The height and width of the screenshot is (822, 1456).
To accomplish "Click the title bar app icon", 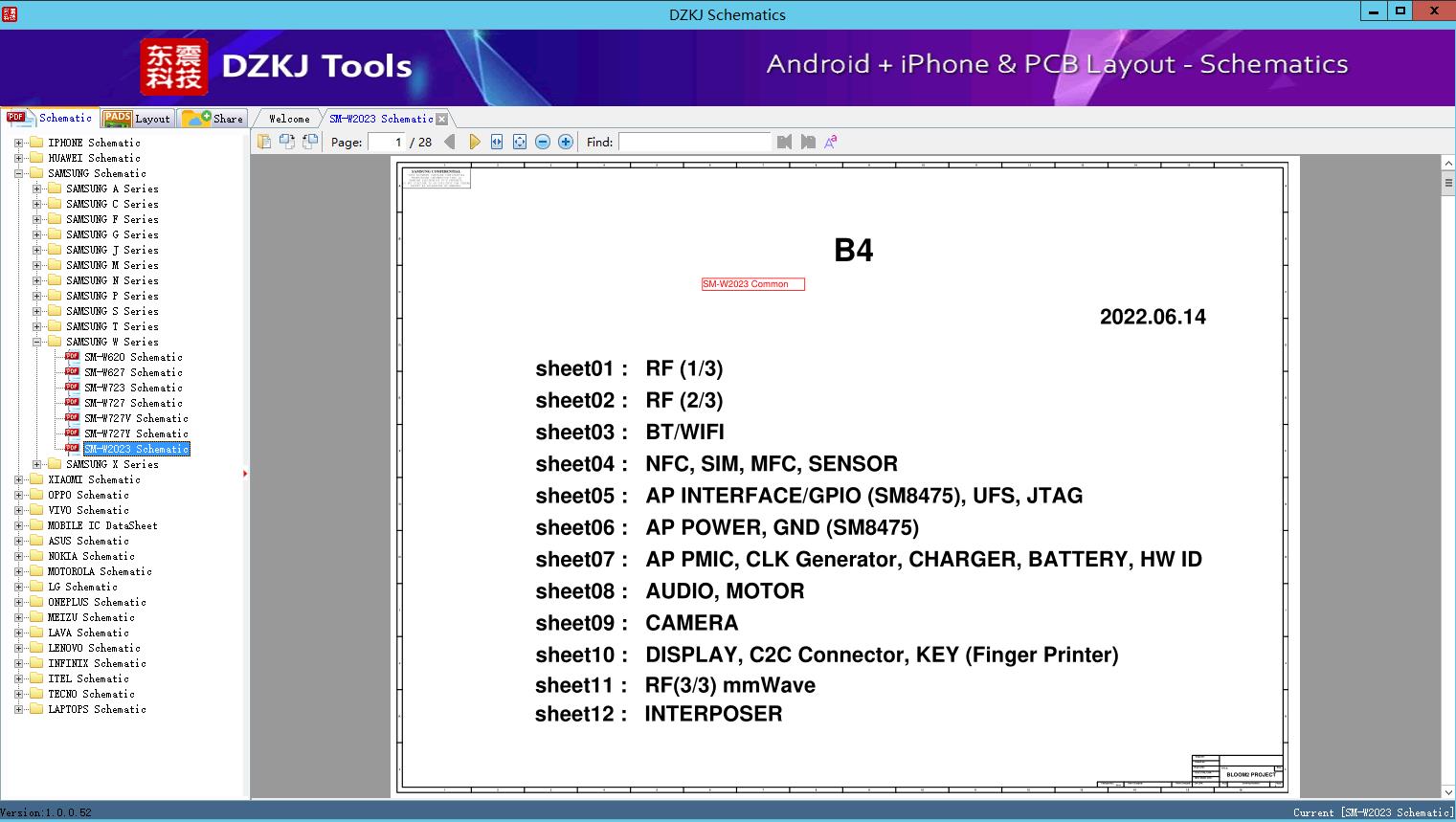I will [10, 13].
